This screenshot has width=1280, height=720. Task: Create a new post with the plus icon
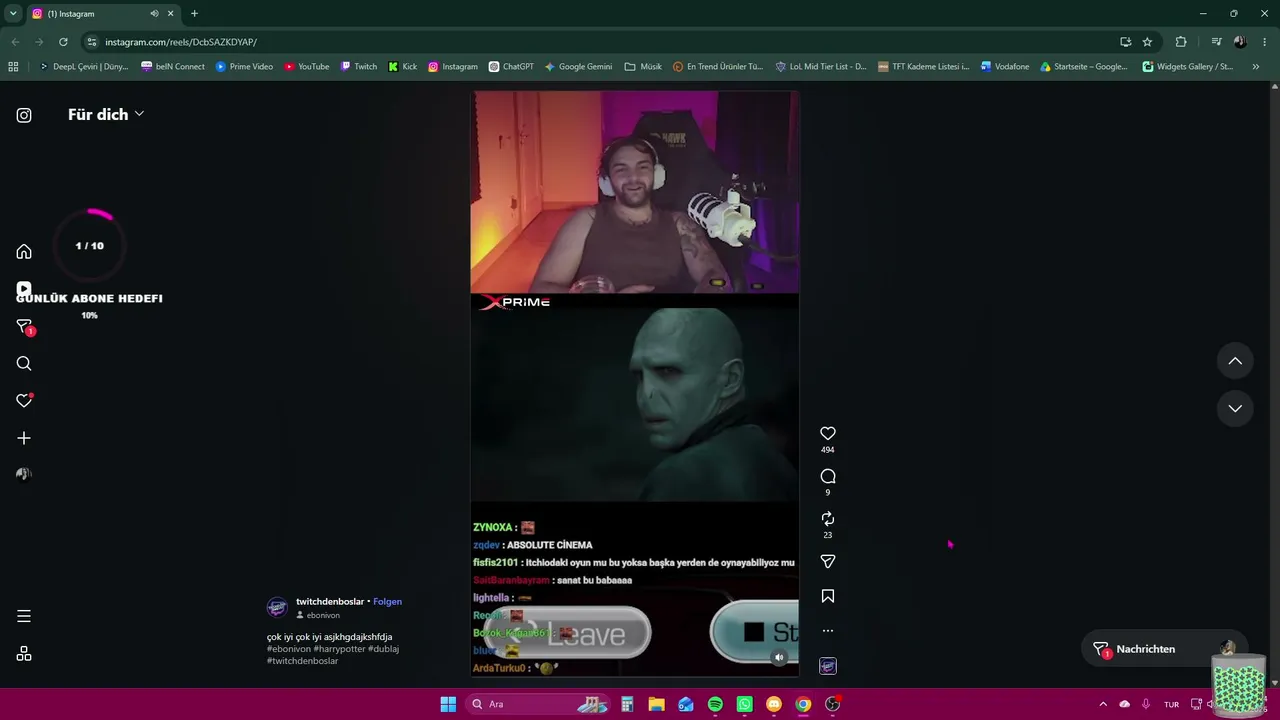point(24,438)
